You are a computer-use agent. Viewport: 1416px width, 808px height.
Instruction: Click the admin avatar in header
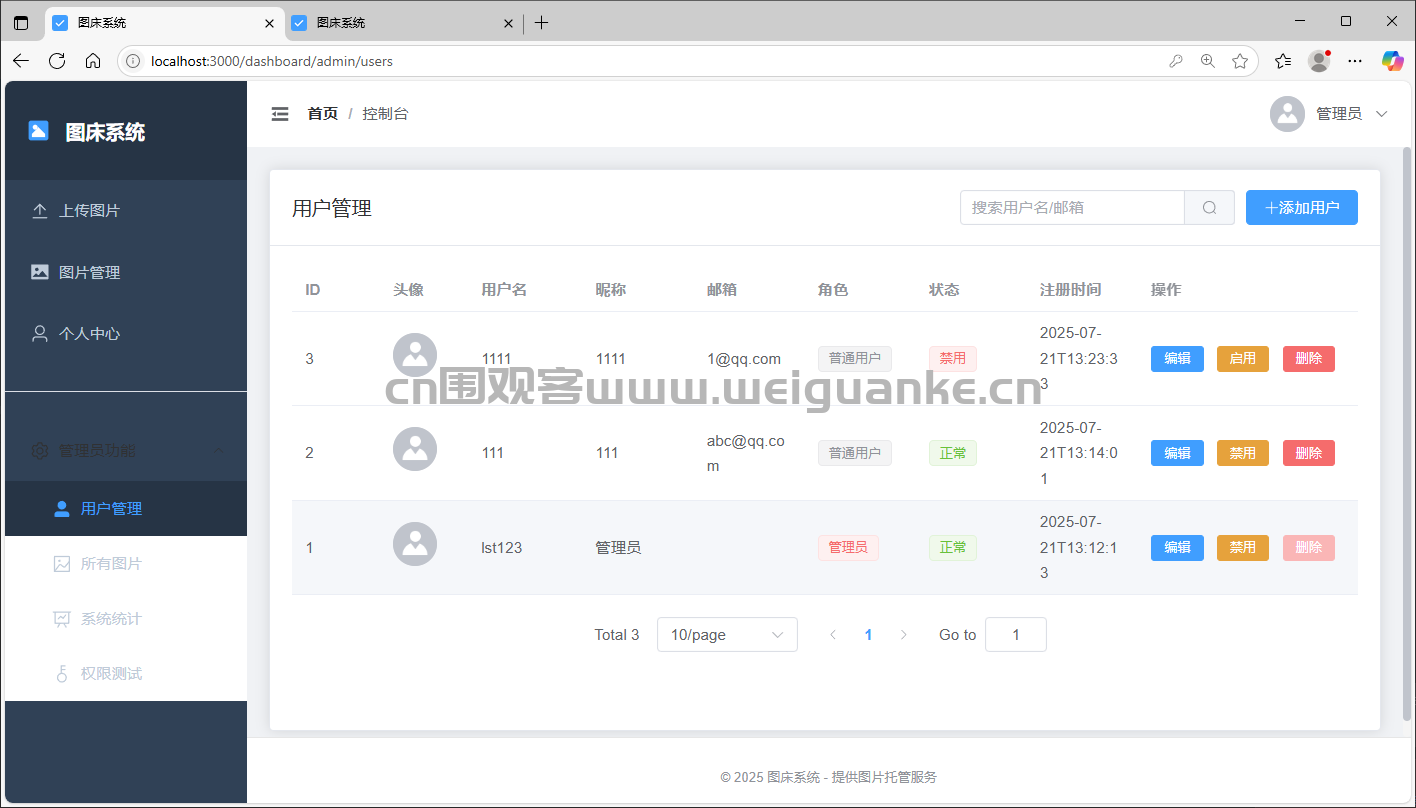click(1288, 114)
